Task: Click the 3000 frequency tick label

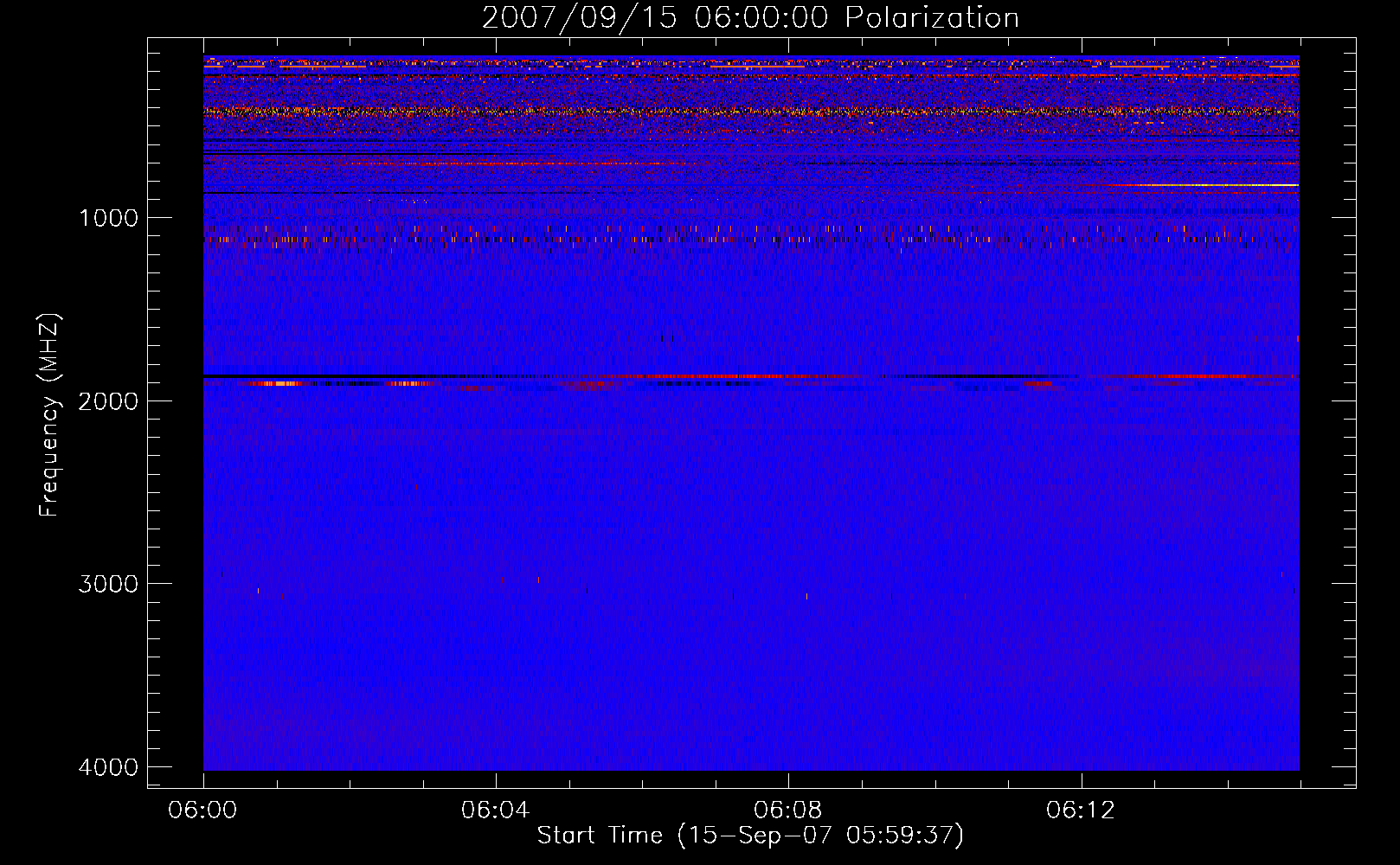Action: pyautogui.click(x=108, y=584)
